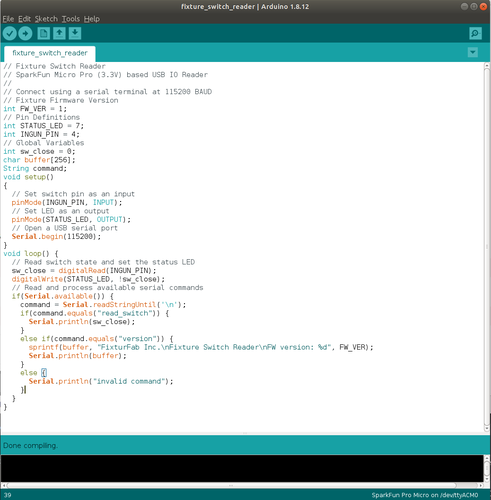Click the '// Global Variables' comment
The image size is (491, 500).
pos(44,143)
